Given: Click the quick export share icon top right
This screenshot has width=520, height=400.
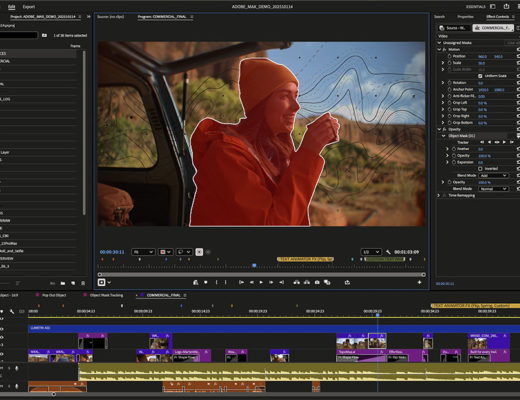Looking at the screenshot, I should point(506,6).
